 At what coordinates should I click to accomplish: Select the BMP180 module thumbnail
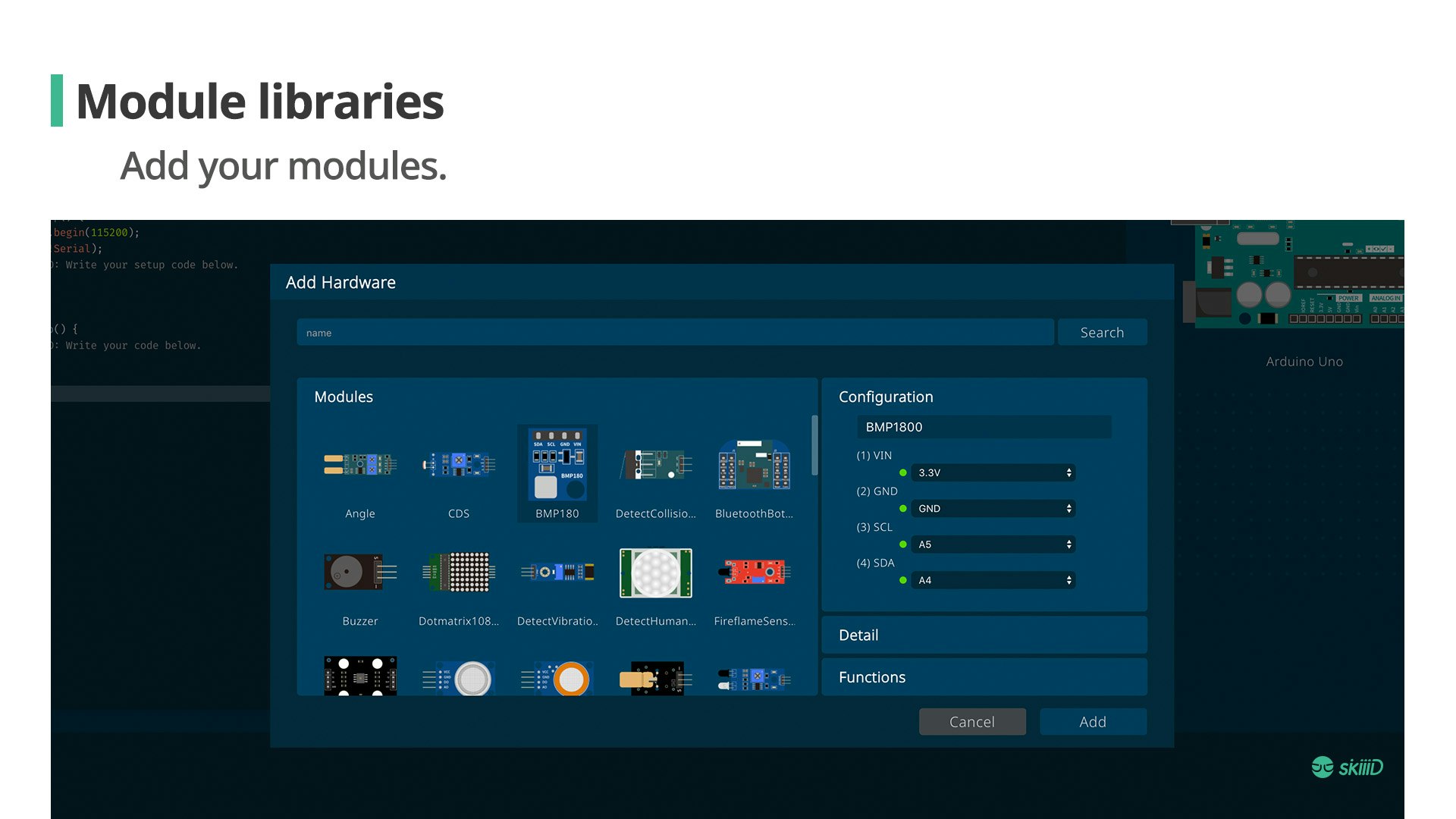pos(557,465)
